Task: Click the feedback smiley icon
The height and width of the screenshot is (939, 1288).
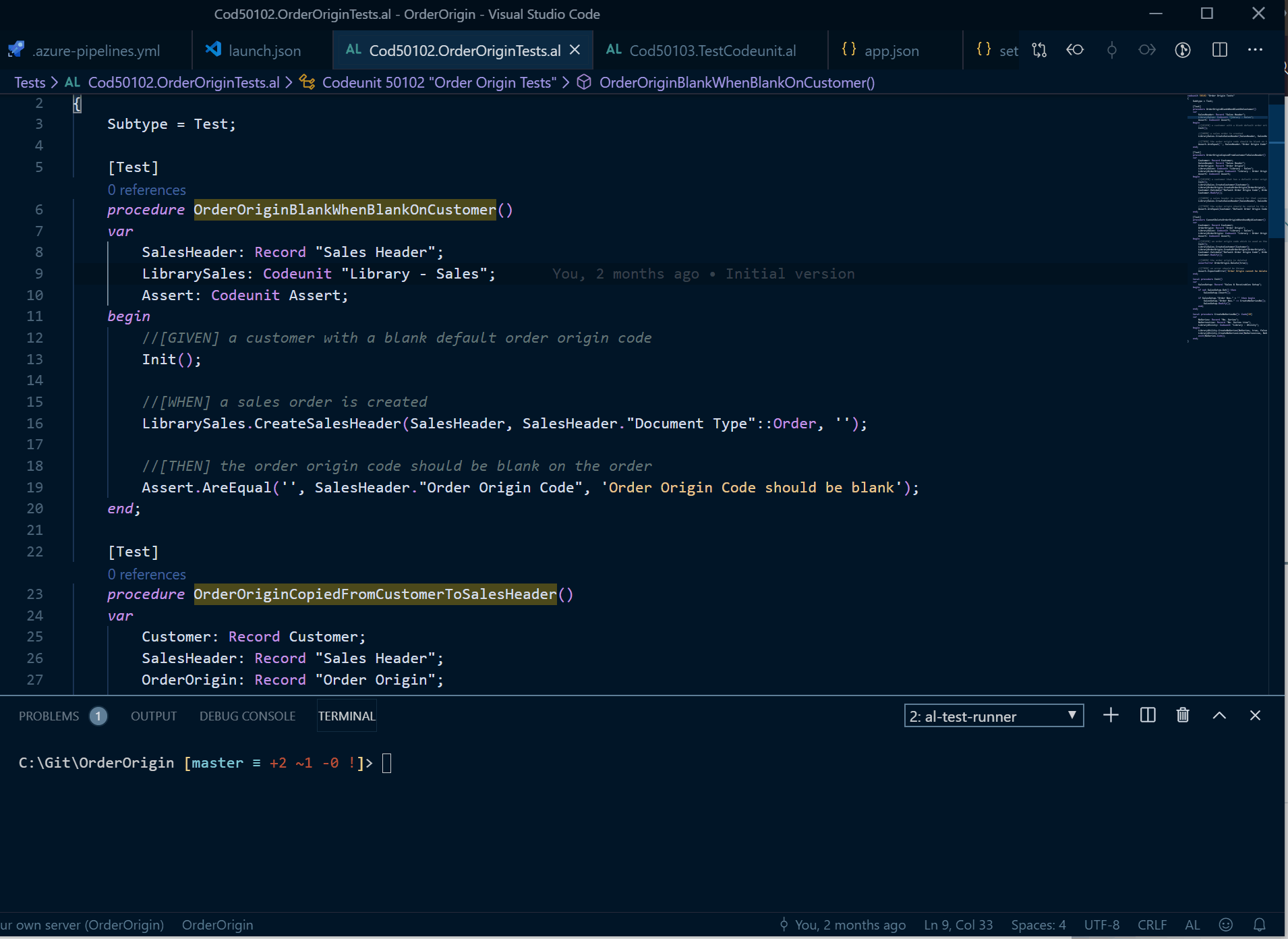Action: [1226, 925]
